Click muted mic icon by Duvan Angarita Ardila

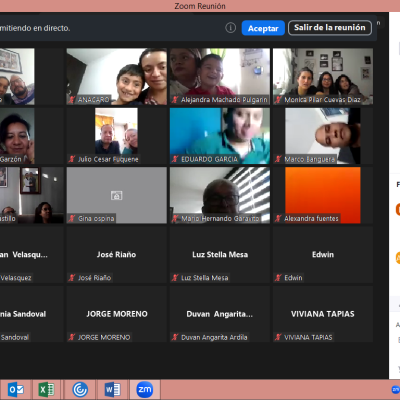point(175,337)
